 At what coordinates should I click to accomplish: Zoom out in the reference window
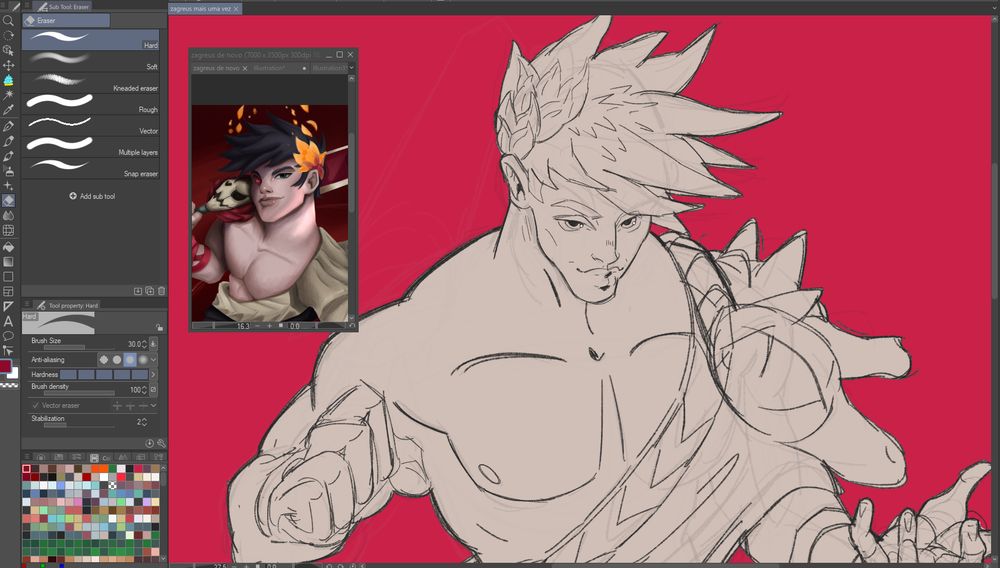click(258, 326)
